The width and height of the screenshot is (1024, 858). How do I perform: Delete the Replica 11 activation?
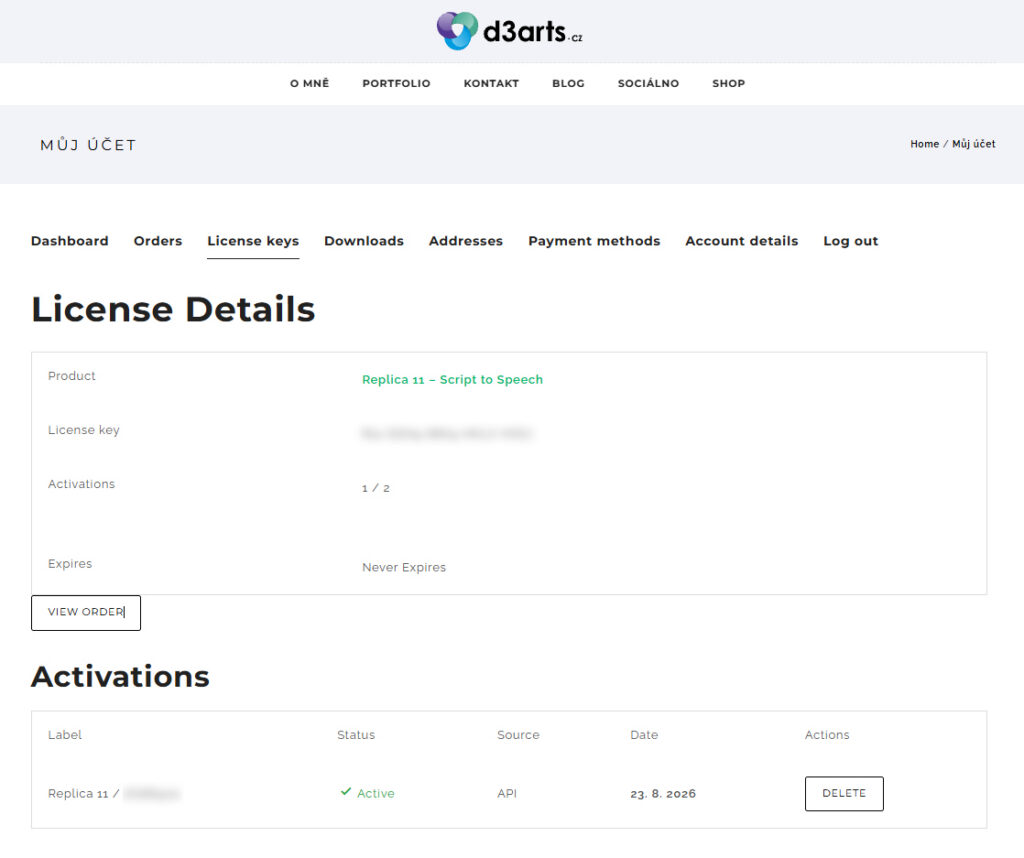[844, 793]
